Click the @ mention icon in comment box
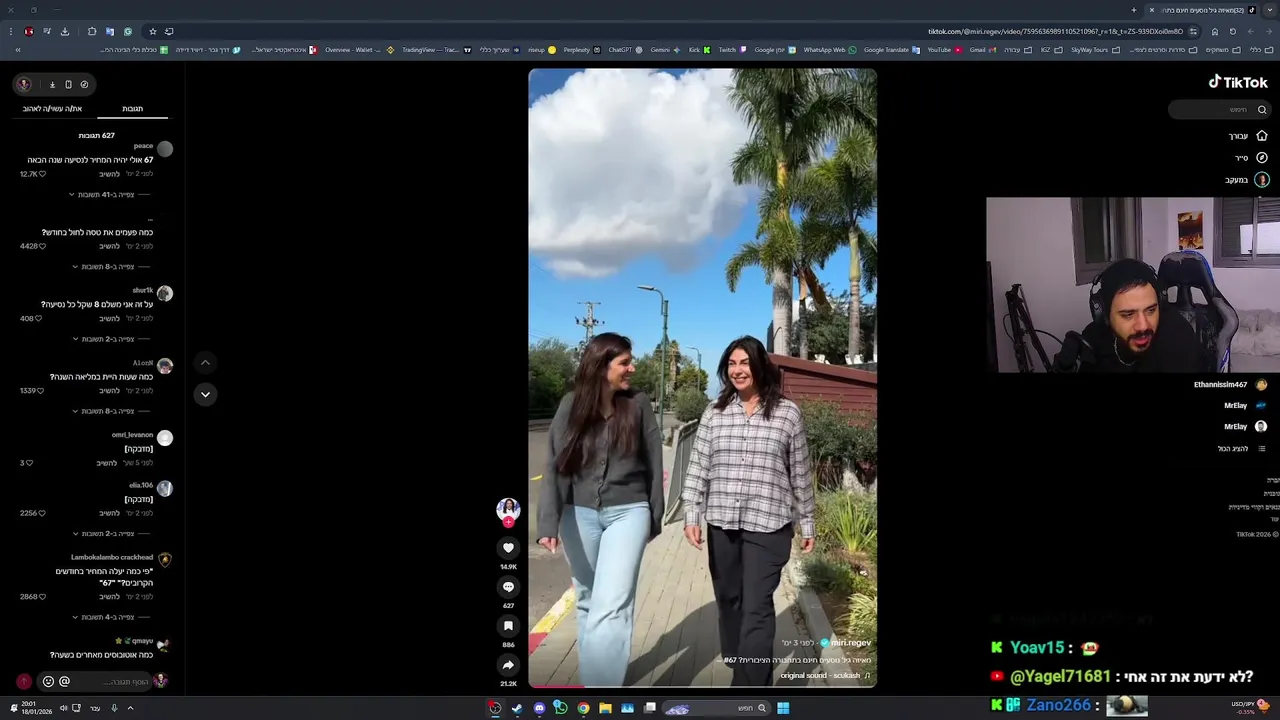 tap(64, 681)
